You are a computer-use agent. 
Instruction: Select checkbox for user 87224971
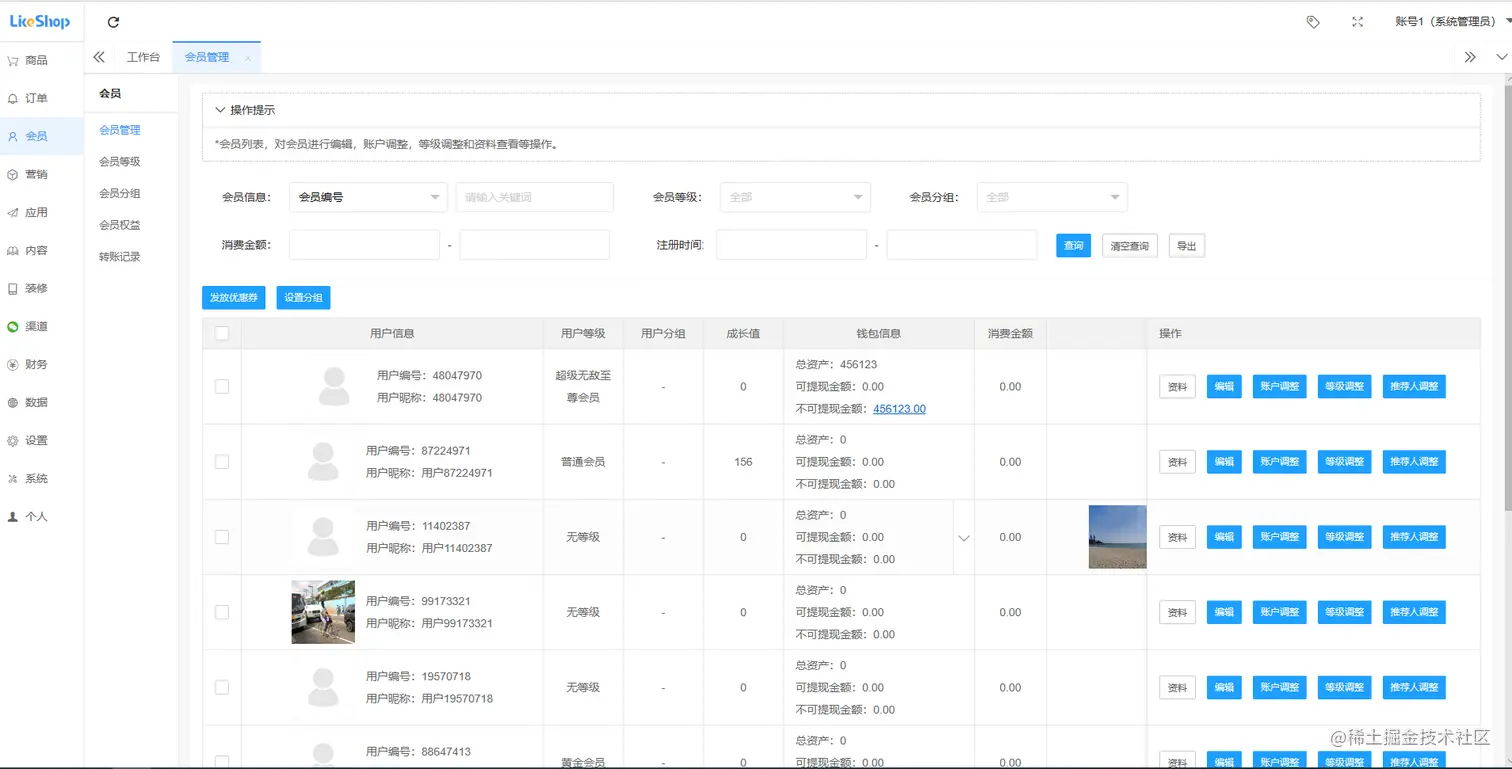[222, 462]
